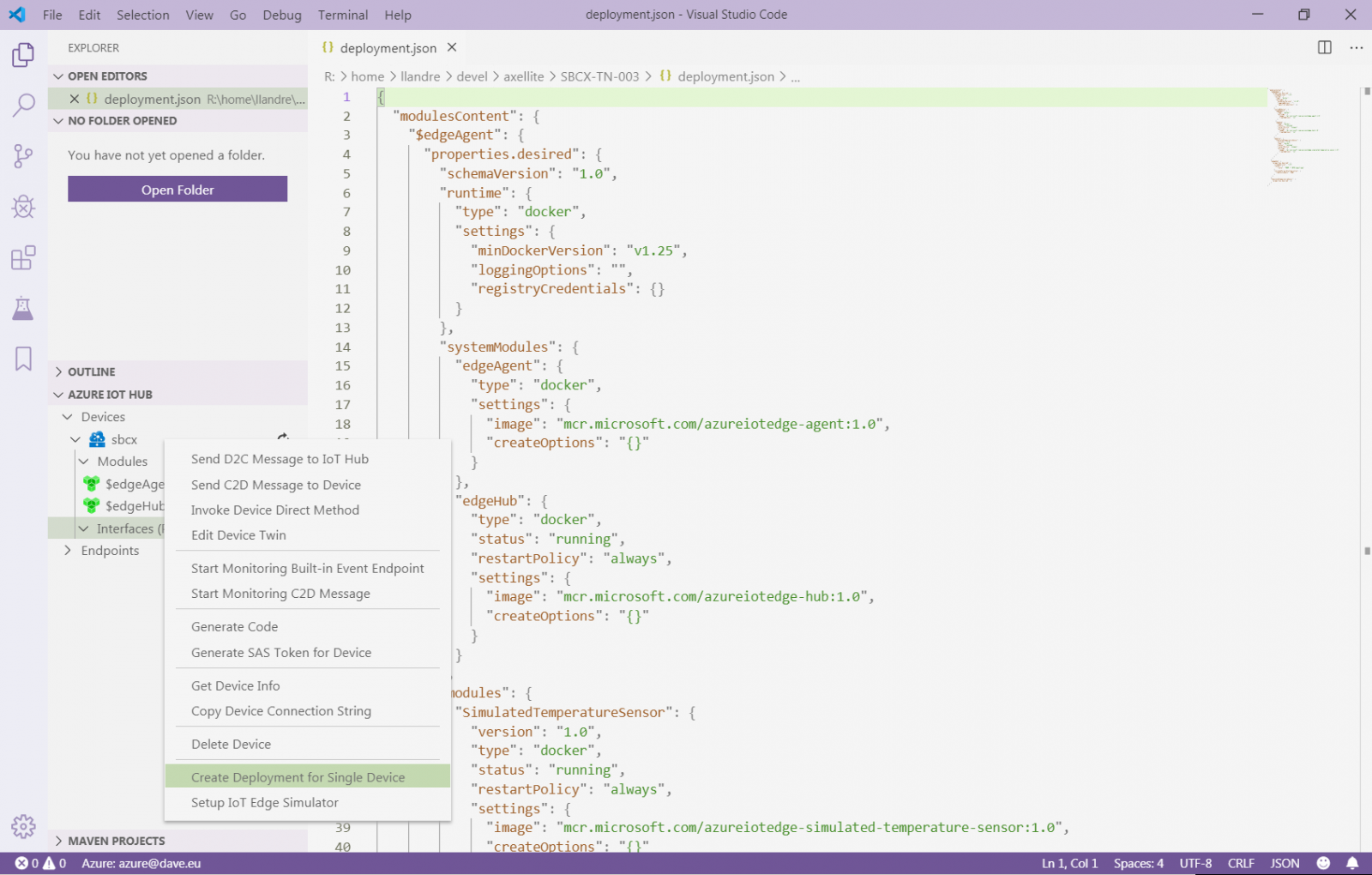Collapse the AZURE IOT HUB section

[109, 395]
